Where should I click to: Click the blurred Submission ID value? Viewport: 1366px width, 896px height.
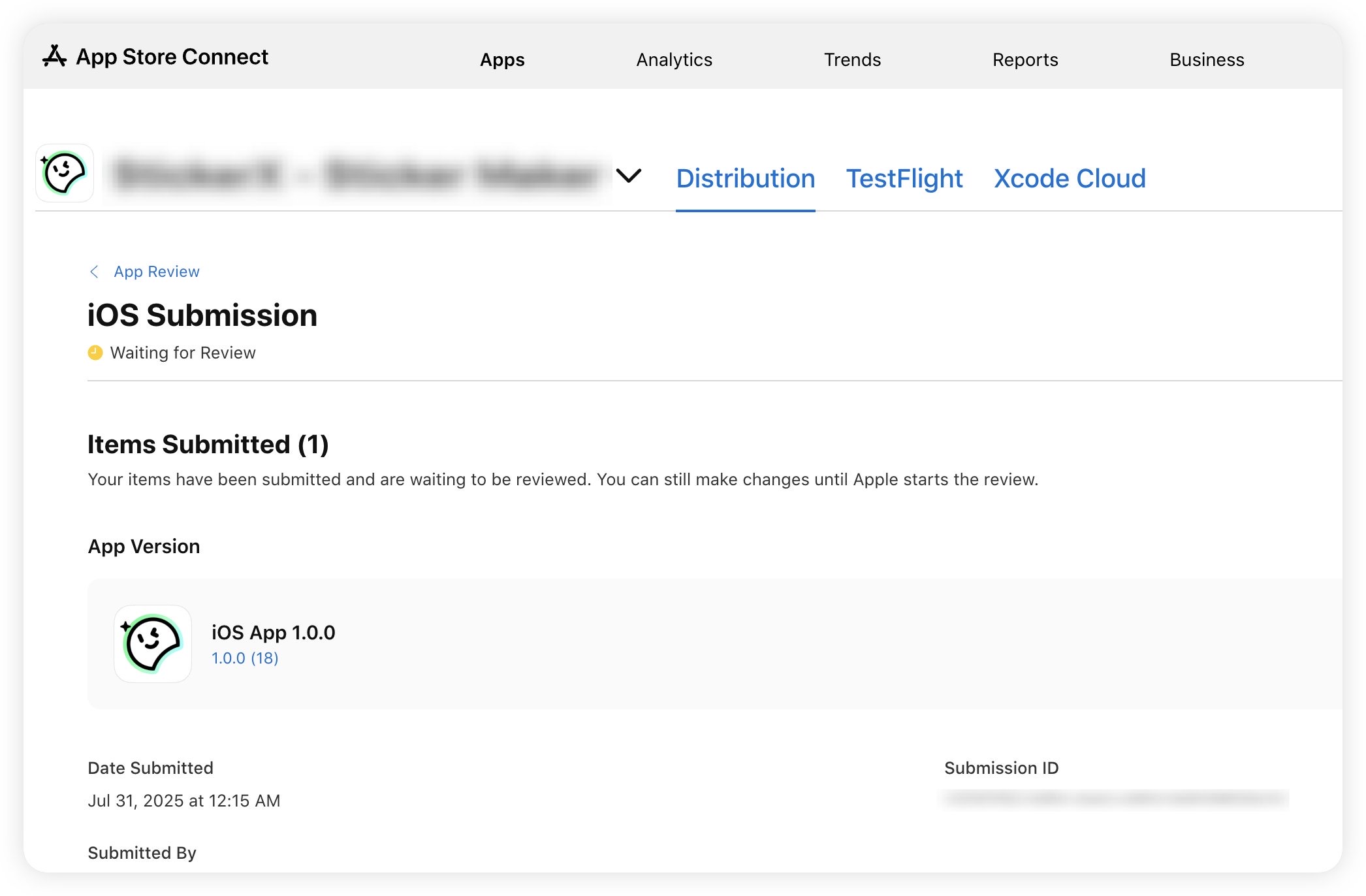coord(1116,799)
